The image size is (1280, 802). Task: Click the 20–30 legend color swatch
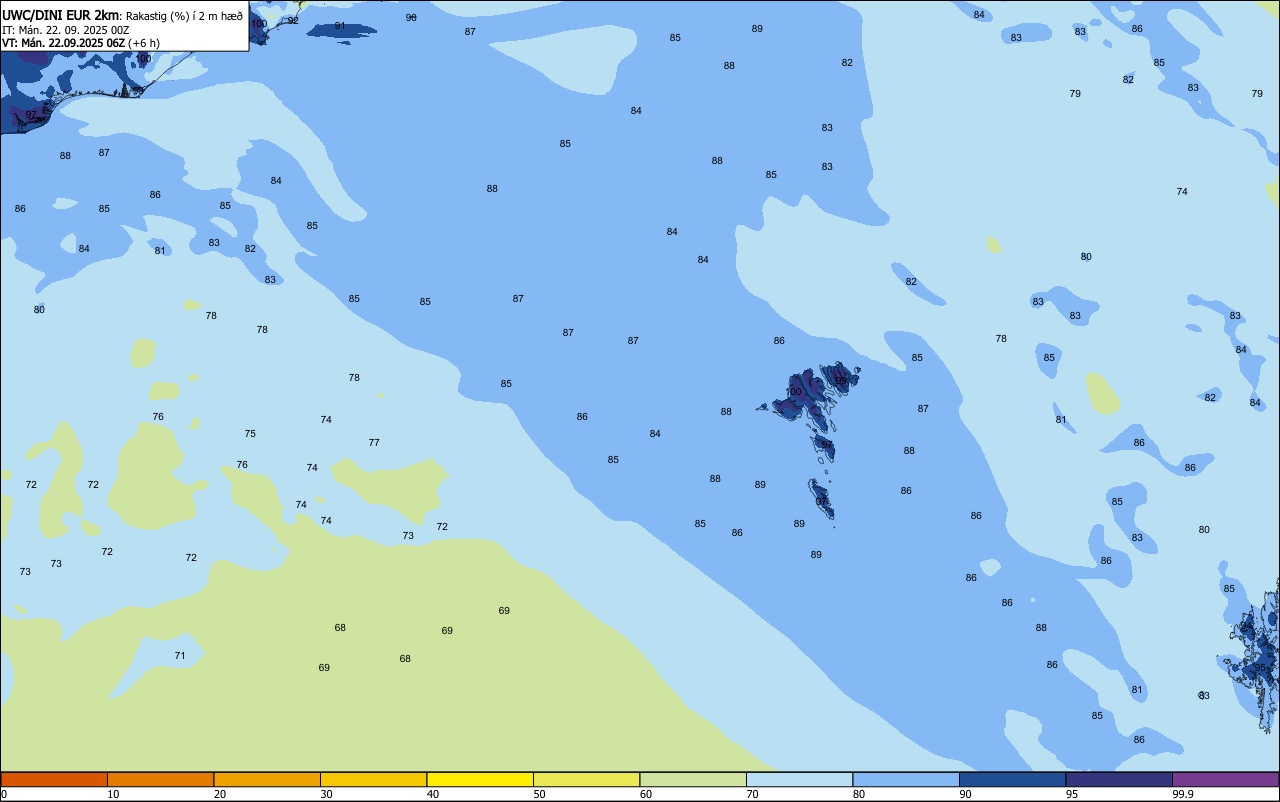click(x=267, y=779)
